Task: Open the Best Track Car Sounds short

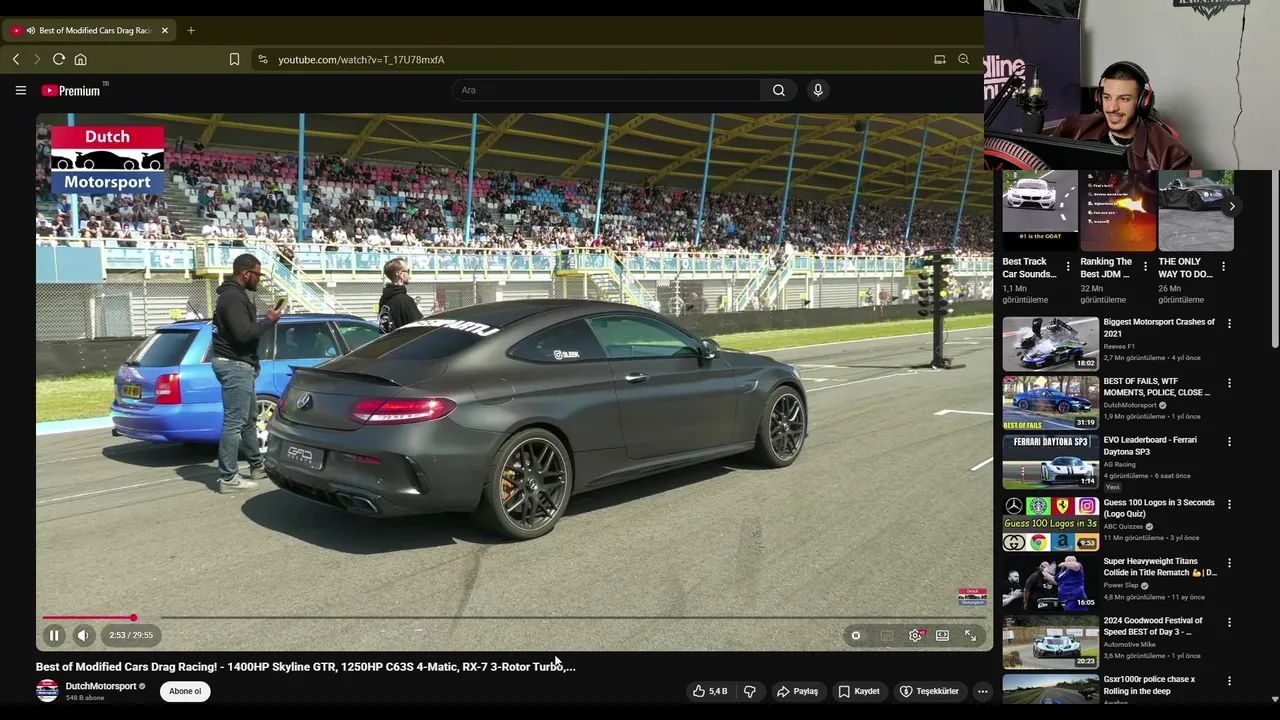Action: point(1040,212)
